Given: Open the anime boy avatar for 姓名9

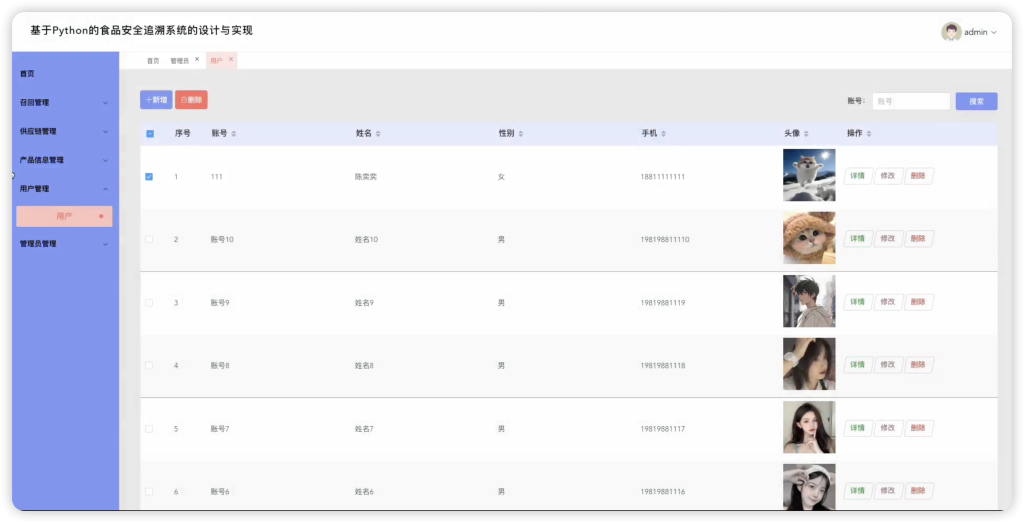Looking at the screenshot, I should tap(809, 301).
